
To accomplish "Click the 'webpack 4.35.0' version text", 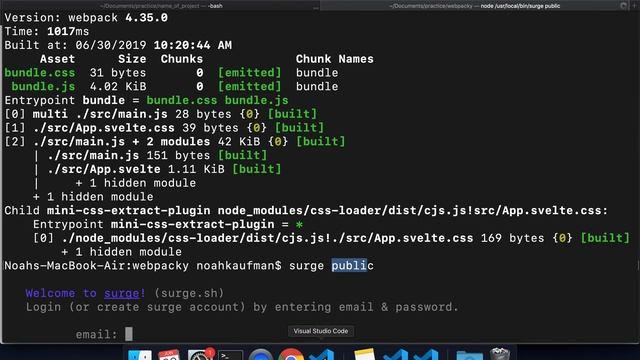I will (x=118, y=18).
